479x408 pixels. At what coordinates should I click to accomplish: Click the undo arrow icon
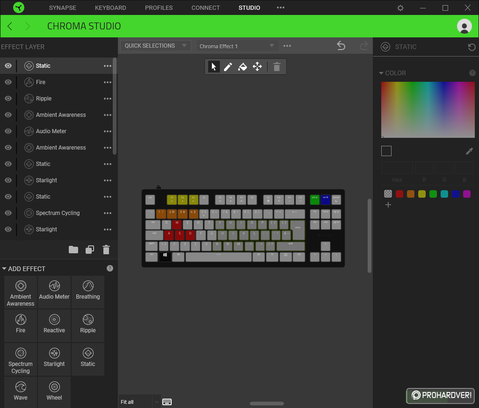coord(341,46)
